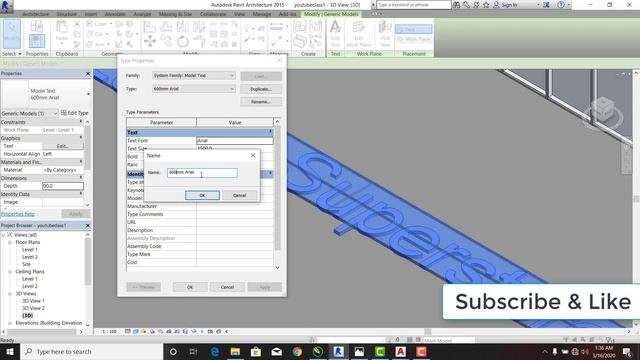
Task: Open the Help question mark icon
Action: coord(561,5)
